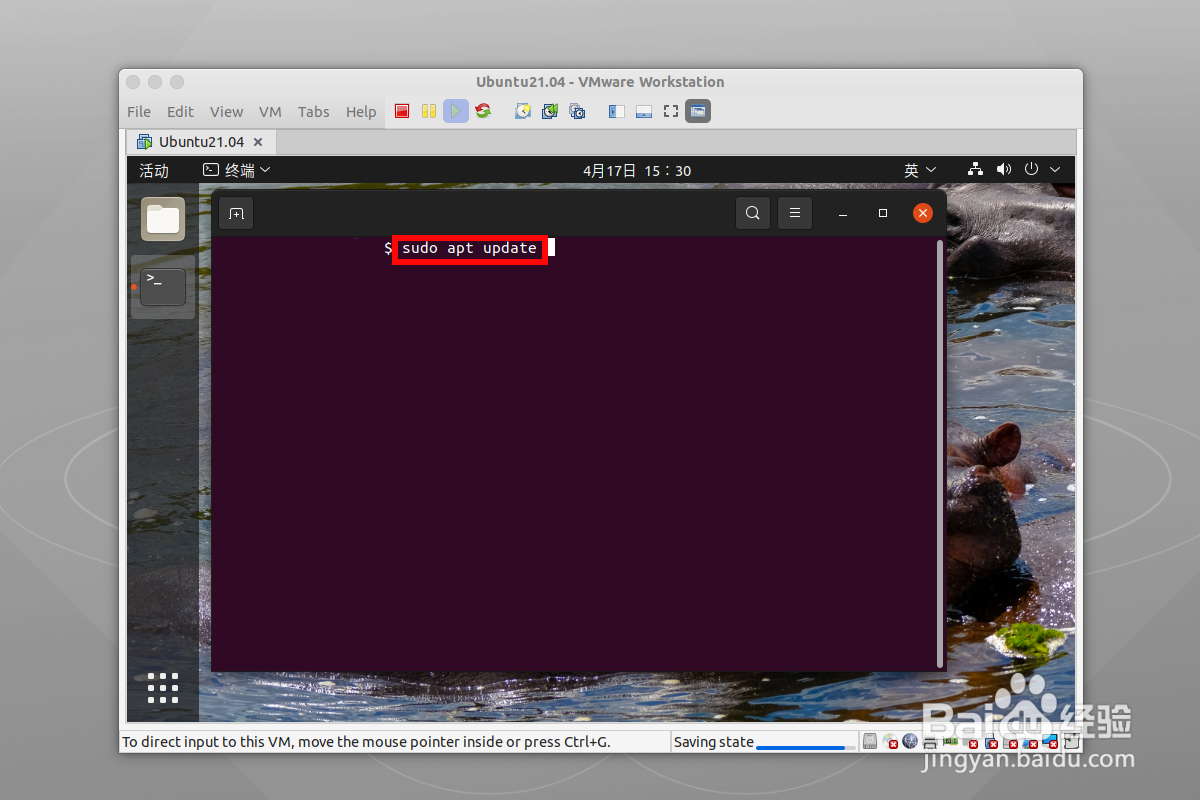Screen dimensions: 1200x800
Task: Open the Snapshot Manager
Action: pyautogui.click(x=577, y=111)
